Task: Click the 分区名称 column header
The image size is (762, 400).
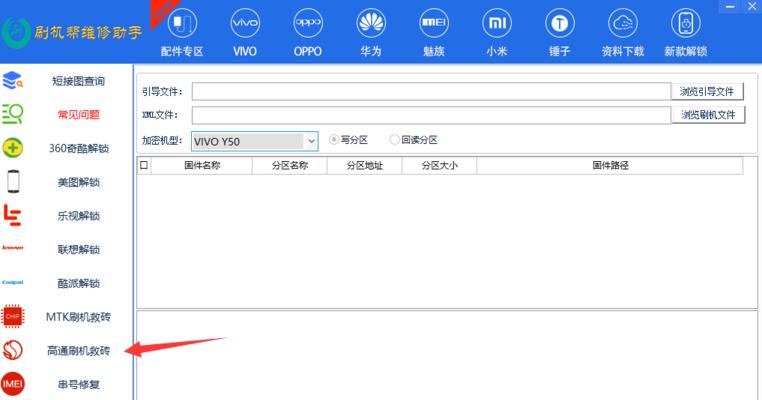Action: tap(290, 165)
